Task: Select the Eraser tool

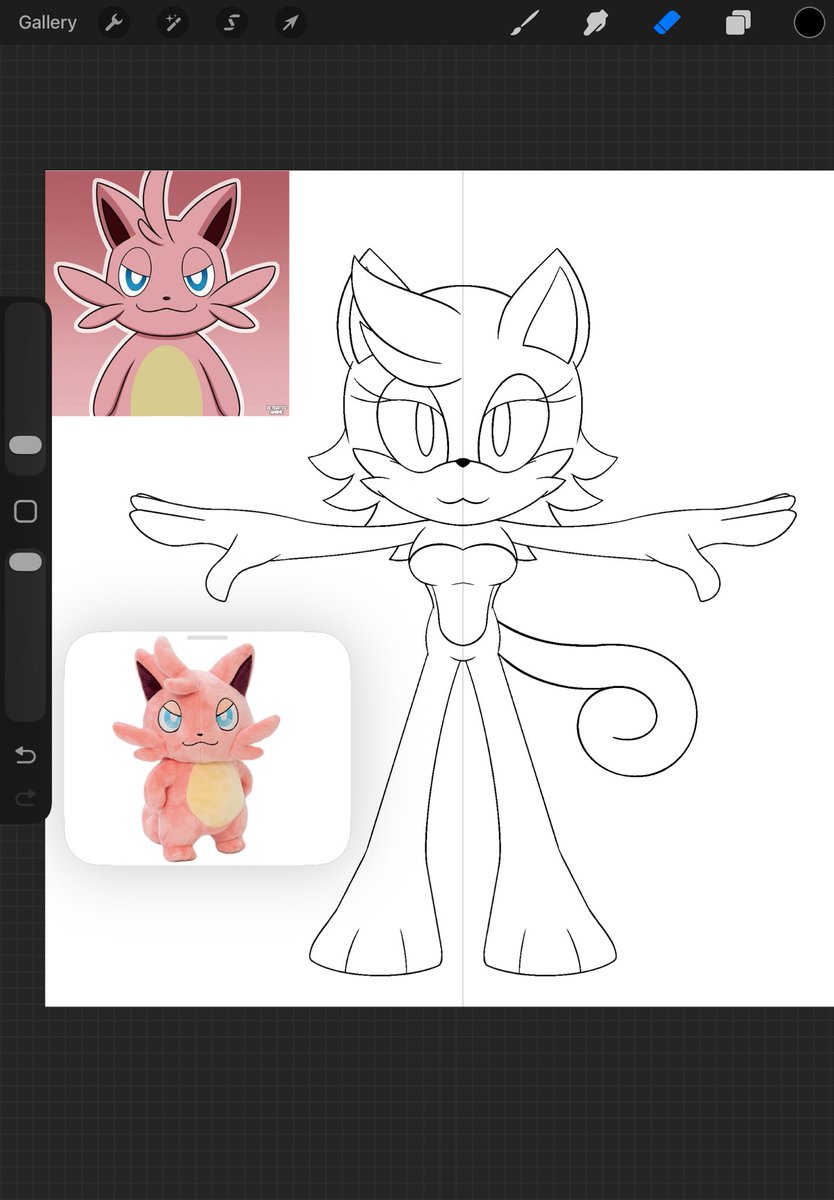Action: tap(667, 22)
